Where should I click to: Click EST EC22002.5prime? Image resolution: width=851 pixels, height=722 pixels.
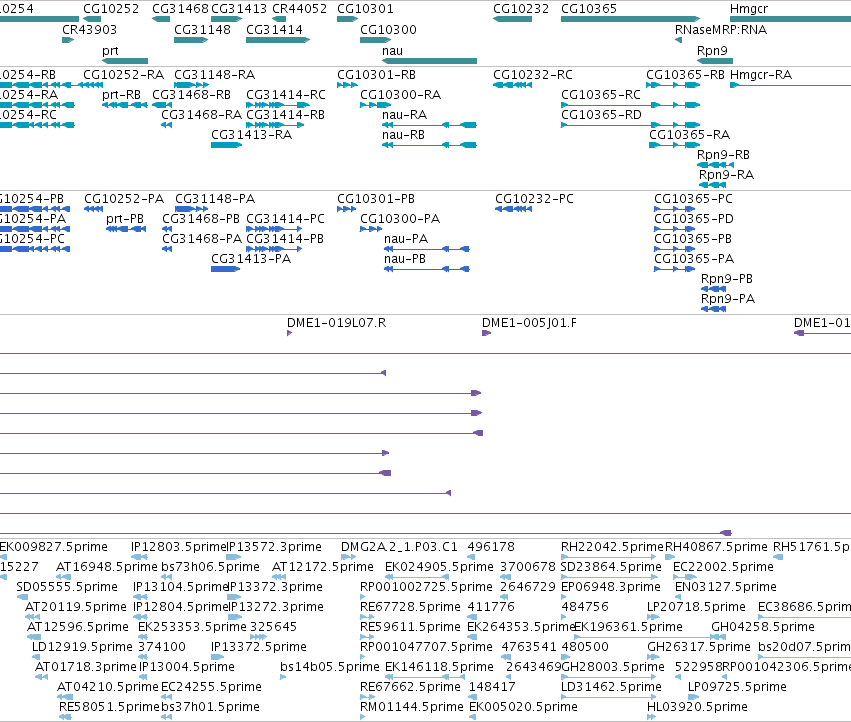pos(685,577)
